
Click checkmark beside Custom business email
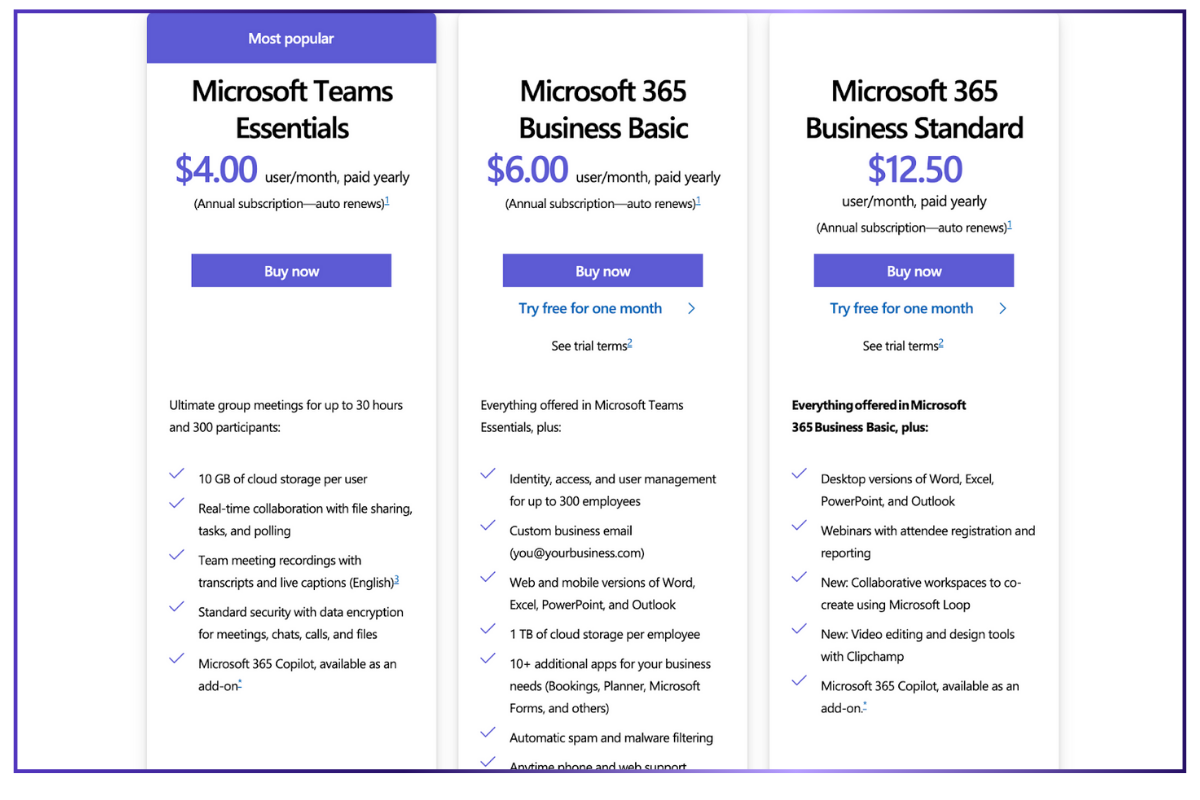[488, 526]
